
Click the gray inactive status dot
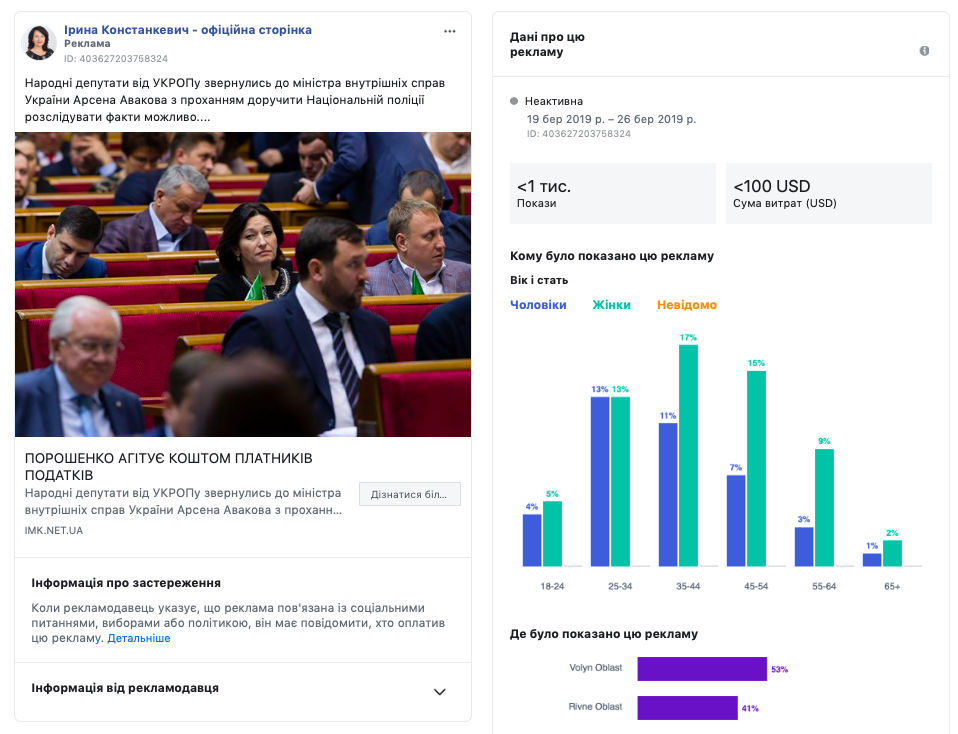[514, 101]
